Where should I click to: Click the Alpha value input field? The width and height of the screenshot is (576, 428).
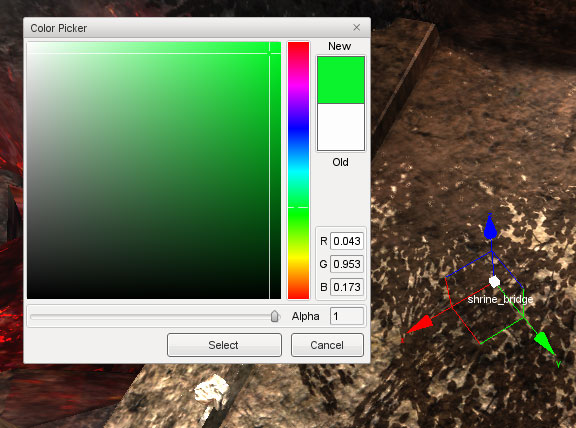[x=347, y=316]
